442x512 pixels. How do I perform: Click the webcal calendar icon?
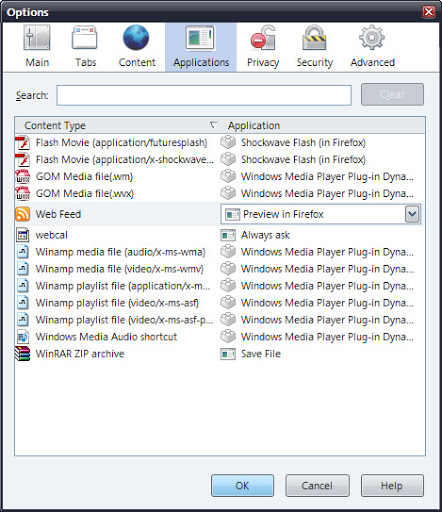pyautogui.click(x=23, y=235)
